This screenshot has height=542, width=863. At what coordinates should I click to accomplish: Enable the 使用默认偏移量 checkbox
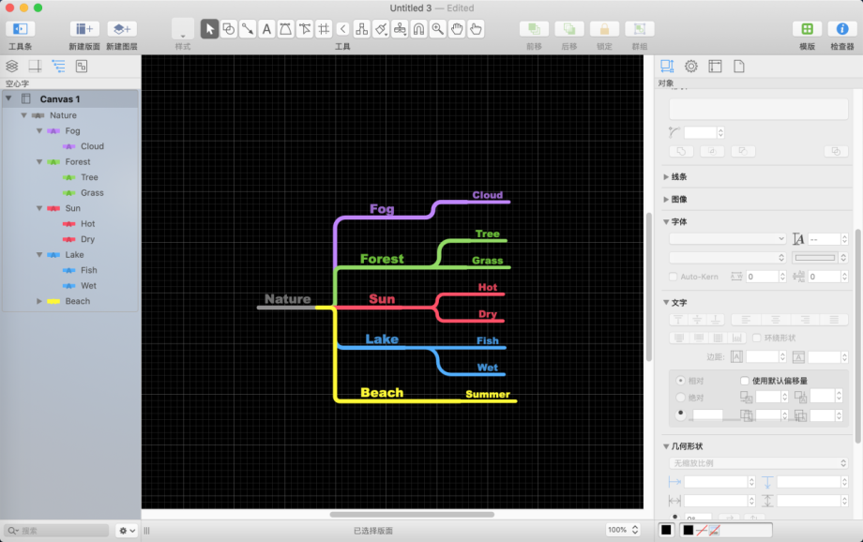pyautogui.click(x=744, y=381)
